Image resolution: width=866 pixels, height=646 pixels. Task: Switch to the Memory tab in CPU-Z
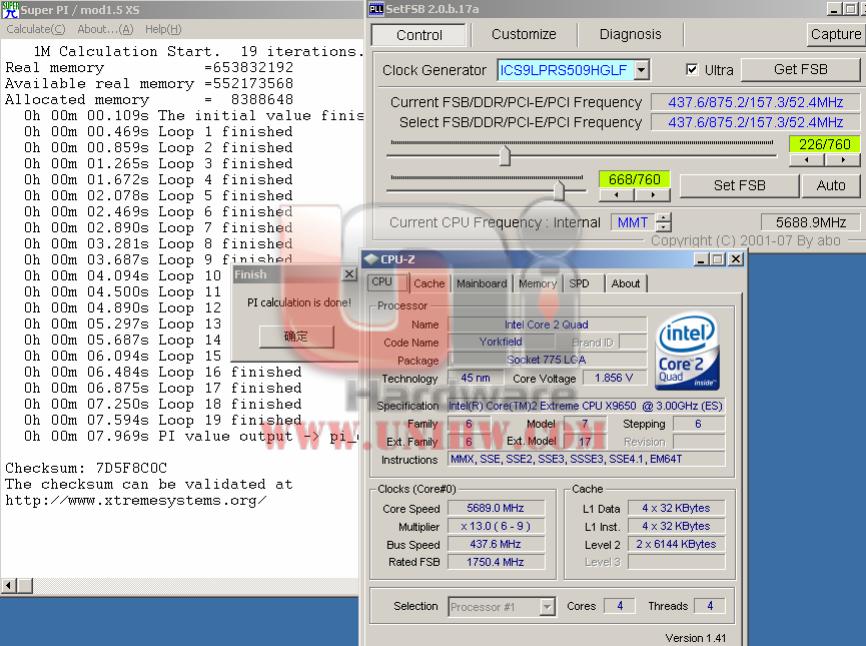pyautogui.click(x=537, y=284)
